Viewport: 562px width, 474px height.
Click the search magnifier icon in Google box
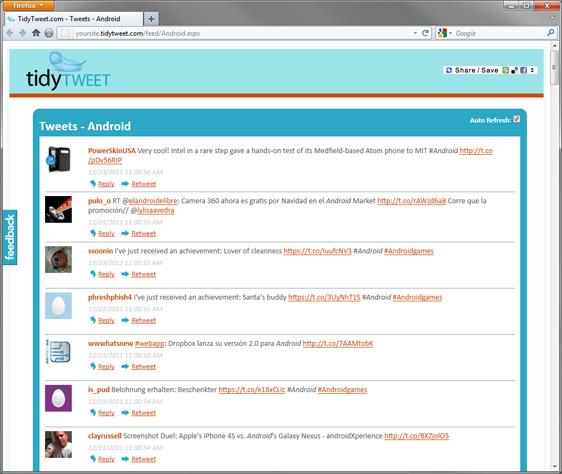click(x=550, y=33)
